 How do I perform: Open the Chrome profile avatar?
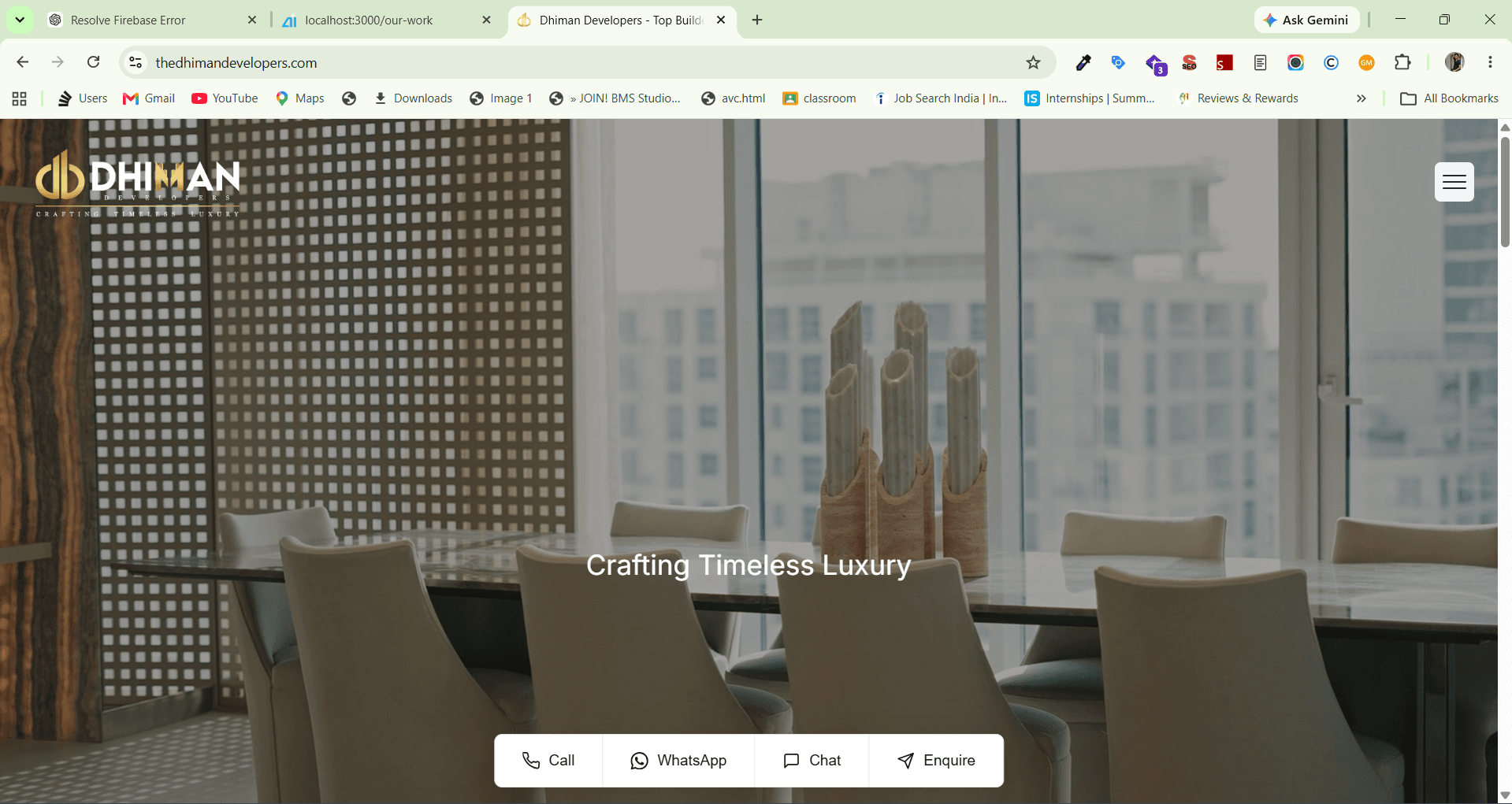(1454, 62)
